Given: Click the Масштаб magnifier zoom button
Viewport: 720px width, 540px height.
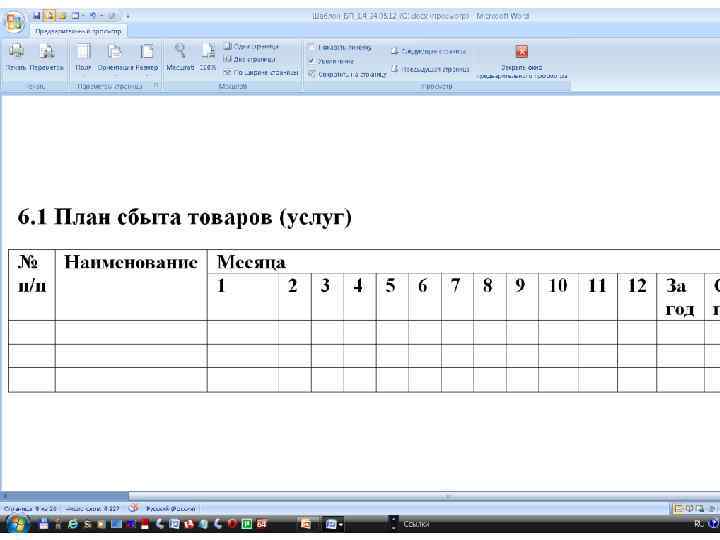Looking at the screenshot, I should 180,56.
